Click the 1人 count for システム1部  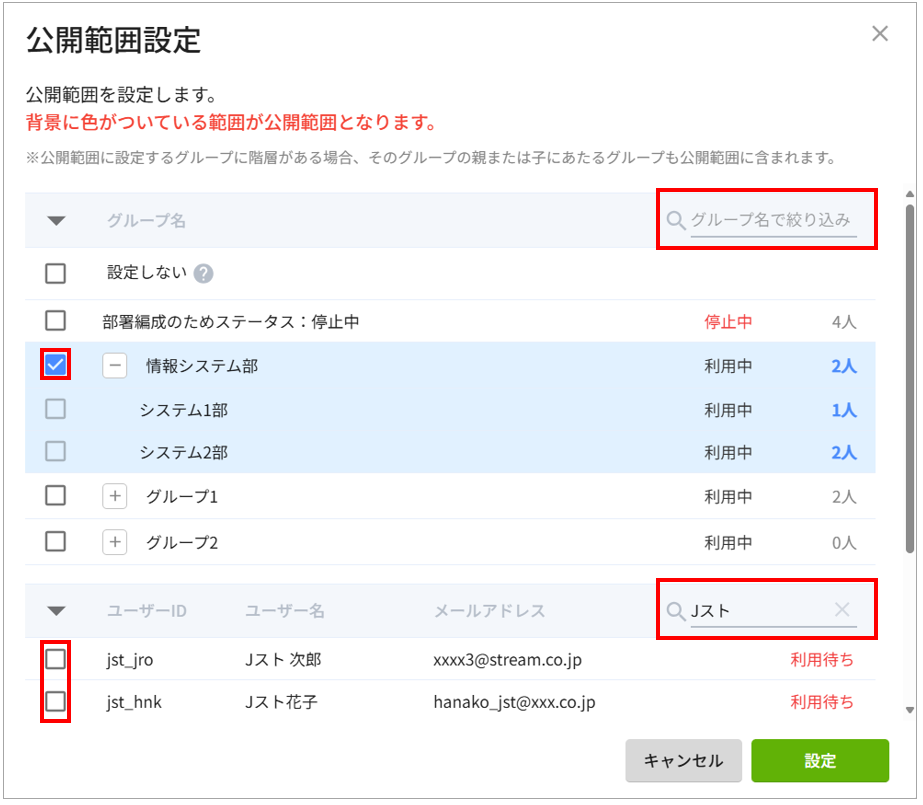pos(844,410)
